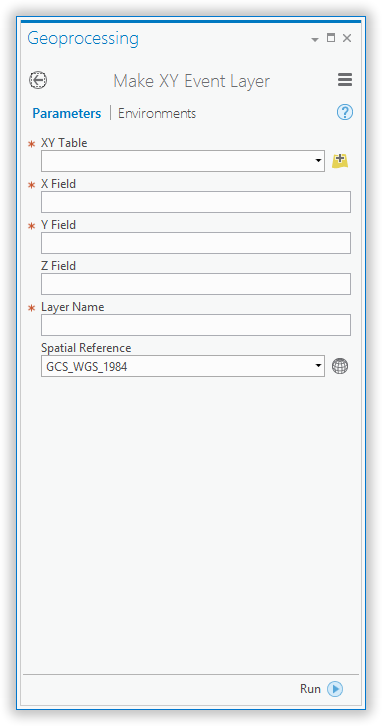Expand the XY Table dropdown arrow
This screenshot has width=382, height=726.
(x=318, y=161)
